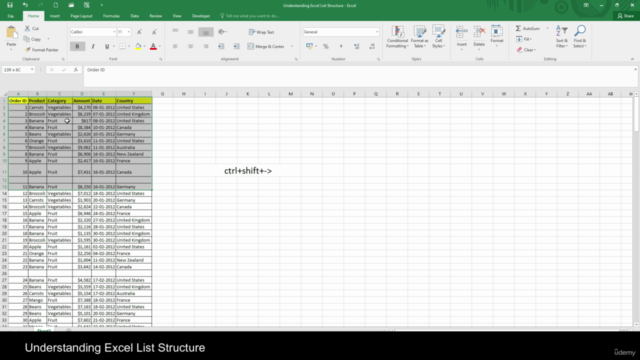The width and height of the screenshot is (640, 360).
Task: Click the Insert Function fx icon
Action: (x=76, y=70)
